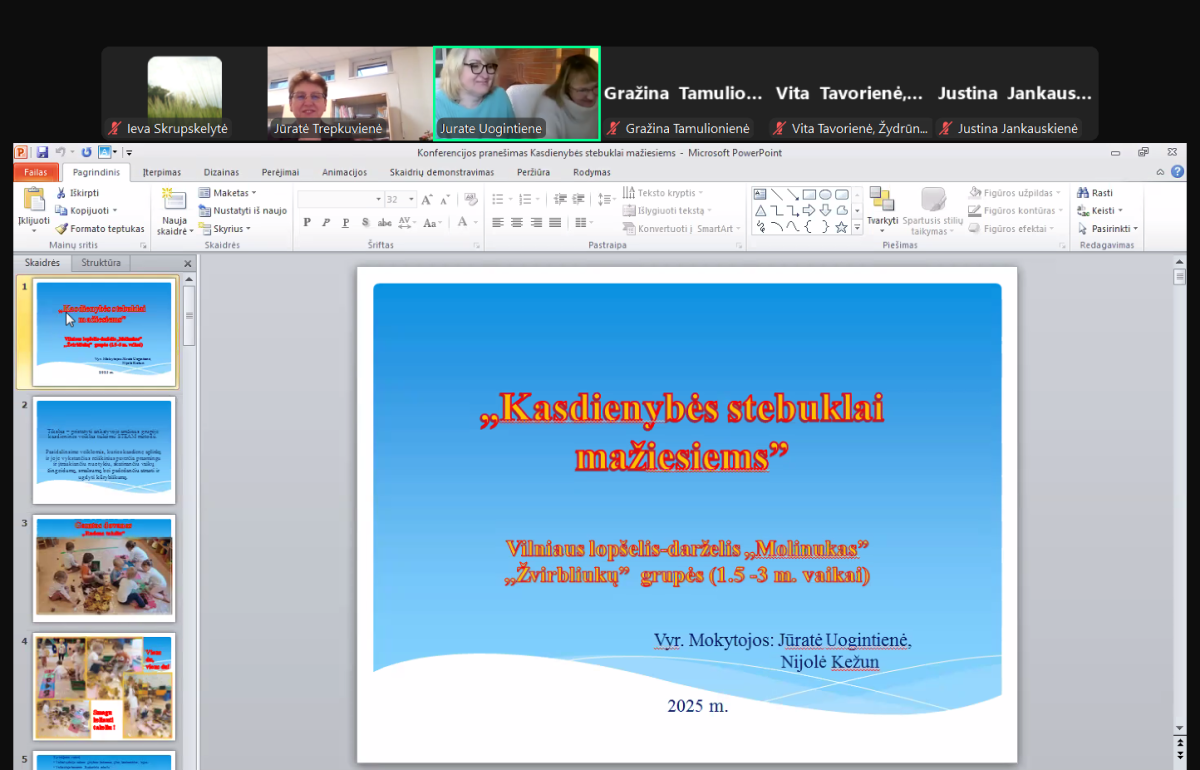Click the Nauja skaidrė icon
The image size is (1200, 770).
click(x=174, y=200)
